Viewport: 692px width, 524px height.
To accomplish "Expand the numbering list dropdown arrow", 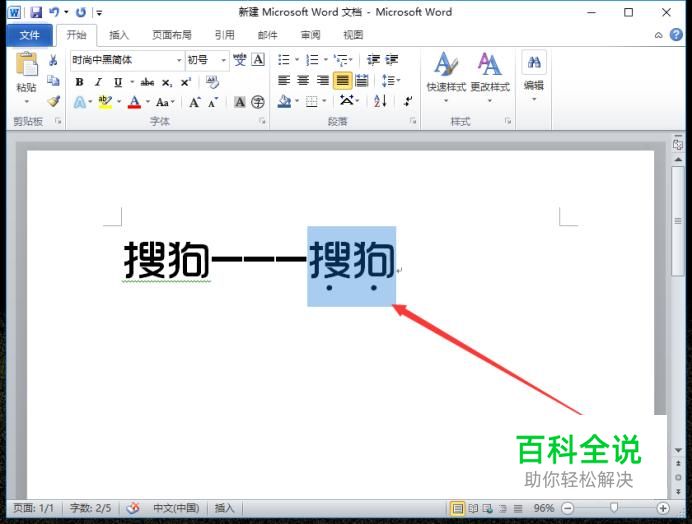I will click(326, 60).
